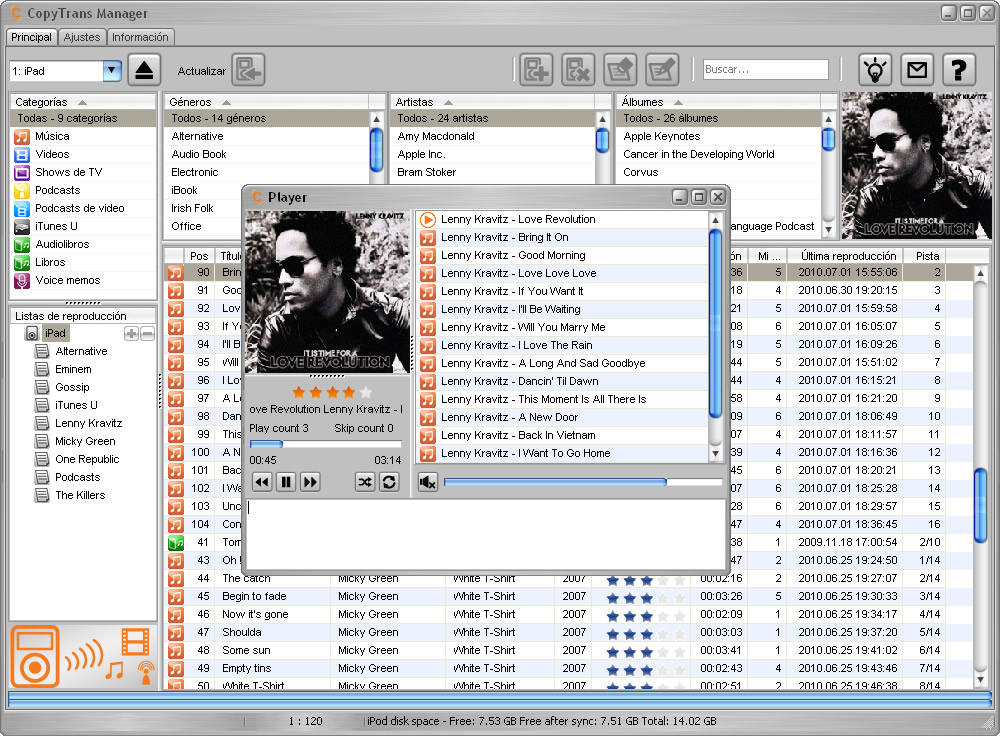Sort by the Pos column header

pyautogui.click(x=199, y=256)
